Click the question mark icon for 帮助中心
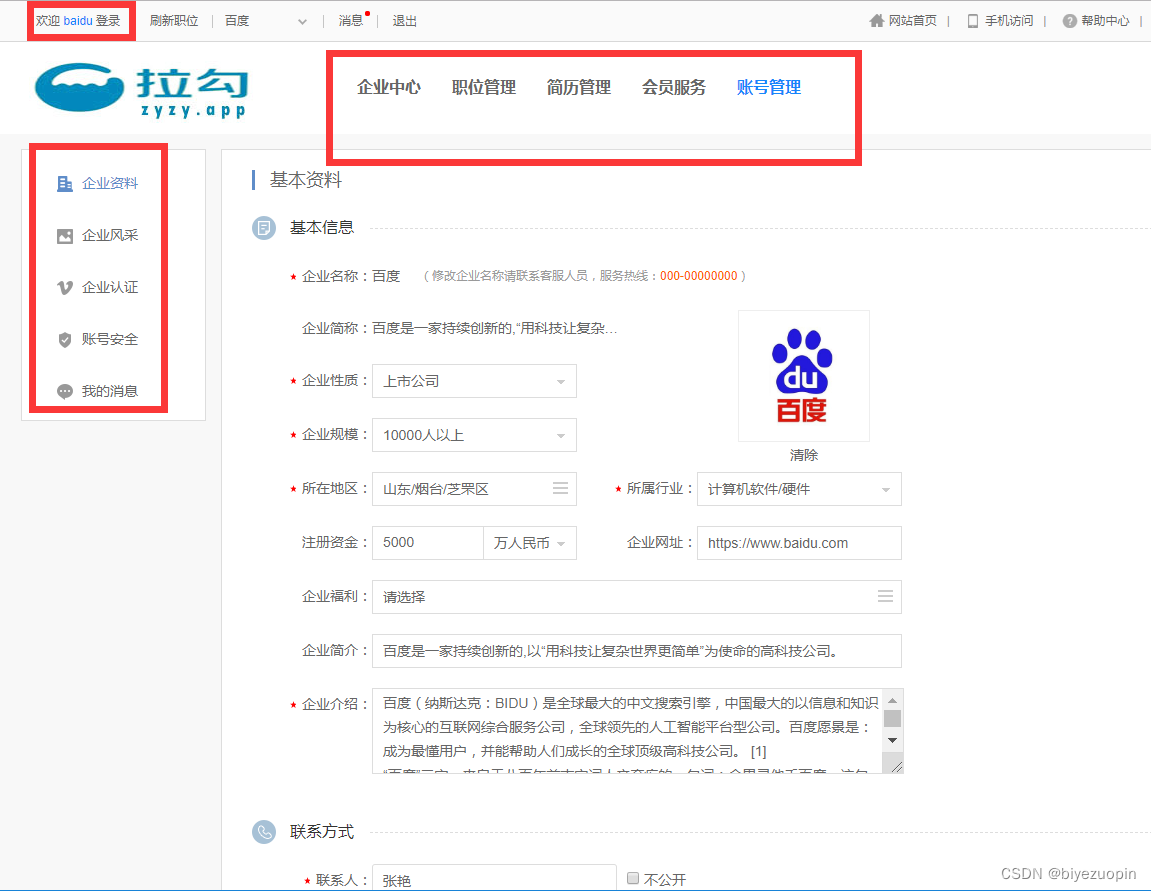 pyautogui.click(x=1070, y=21)
